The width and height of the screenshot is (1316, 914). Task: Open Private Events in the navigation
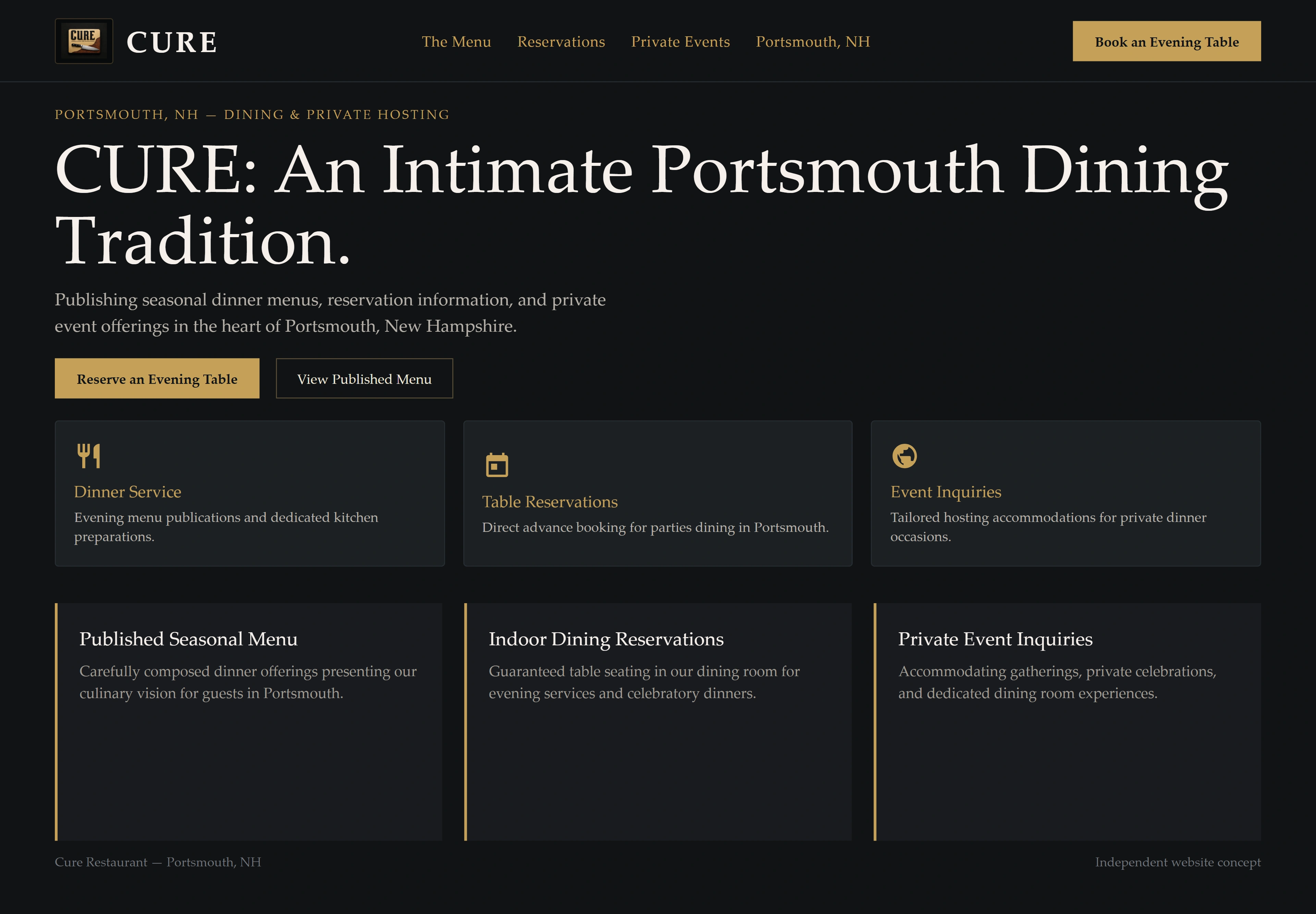680,42
